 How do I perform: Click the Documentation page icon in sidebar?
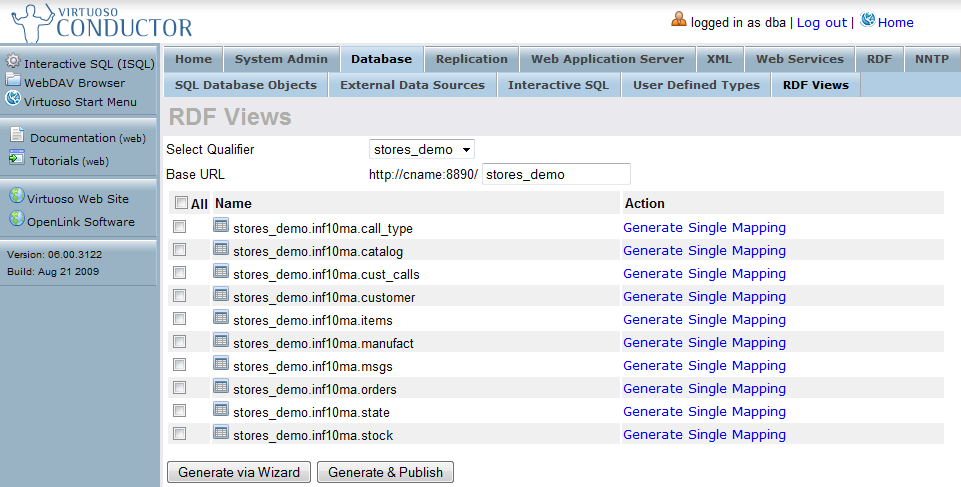pos(17,136)
